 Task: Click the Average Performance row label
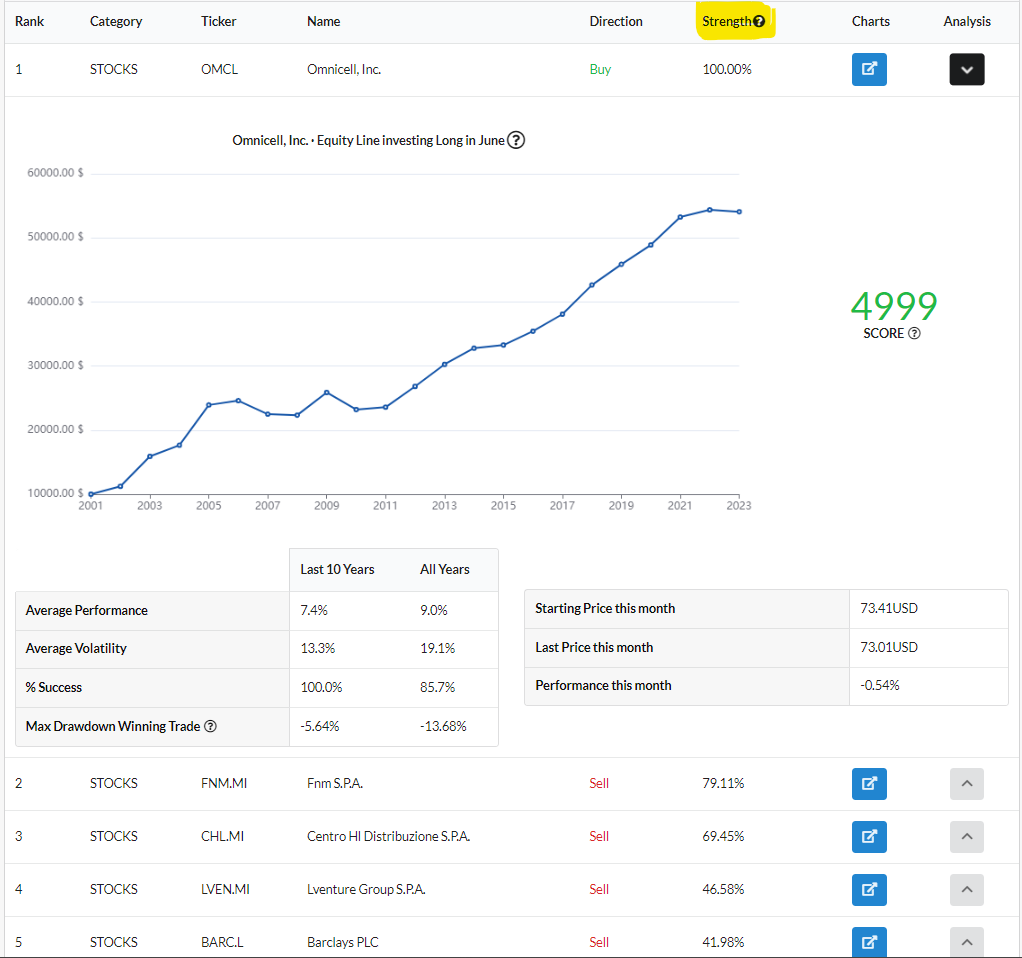tap(87, 611)
